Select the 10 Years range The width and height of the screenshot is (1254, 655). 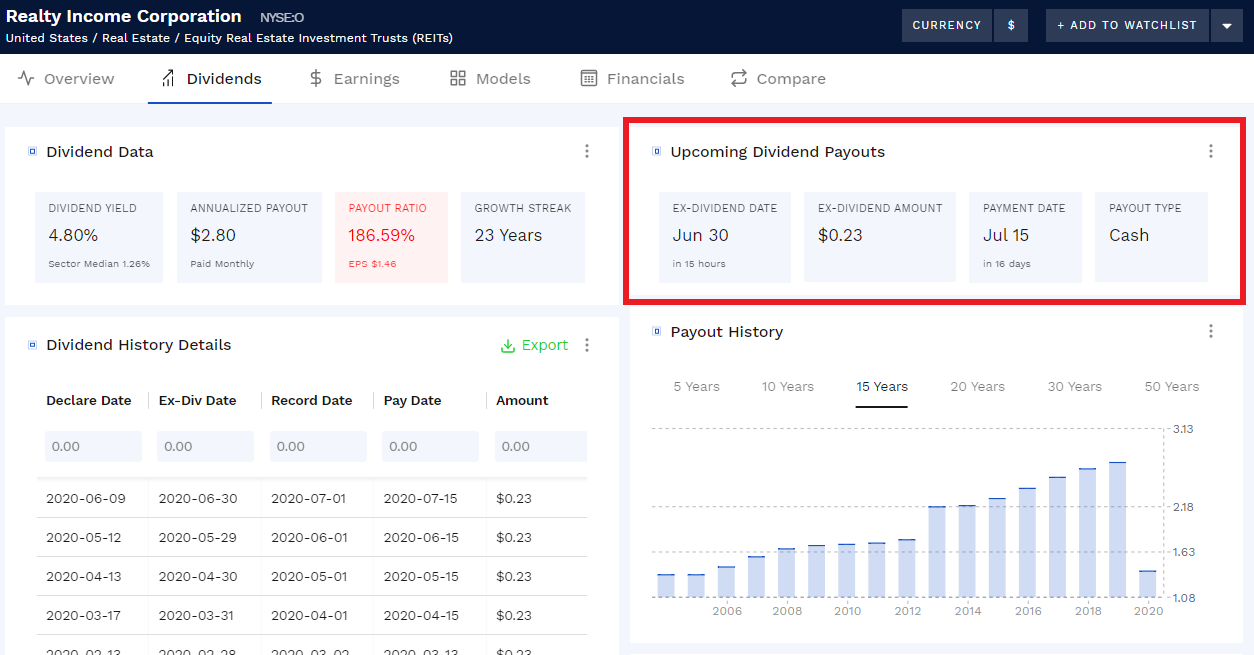click(788, 387)
